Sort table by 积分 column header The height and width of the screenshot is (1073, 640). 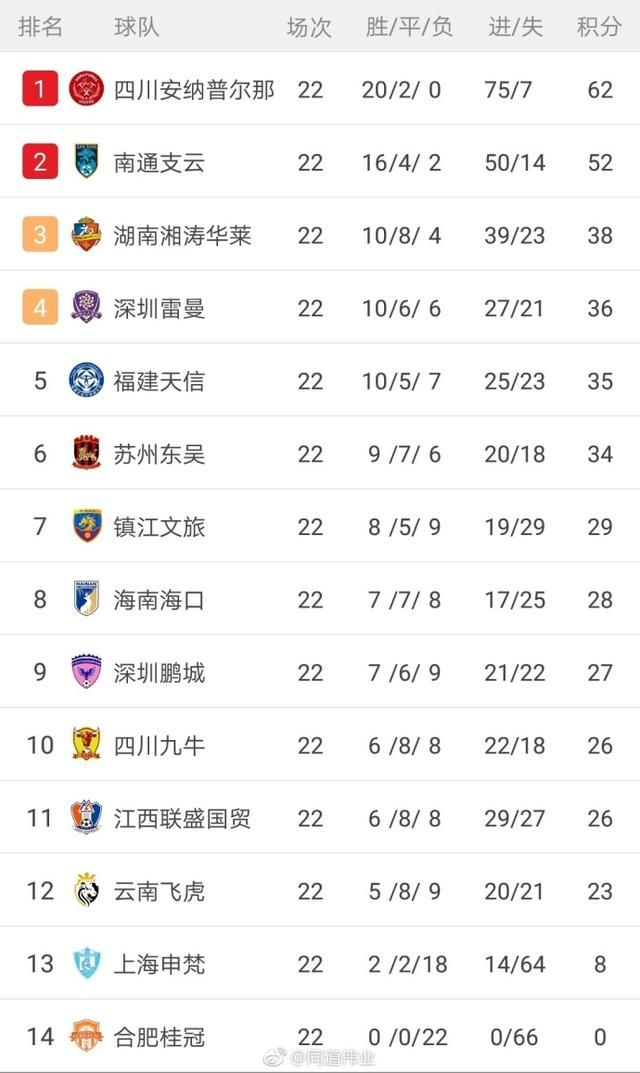[x=599, y=27]
